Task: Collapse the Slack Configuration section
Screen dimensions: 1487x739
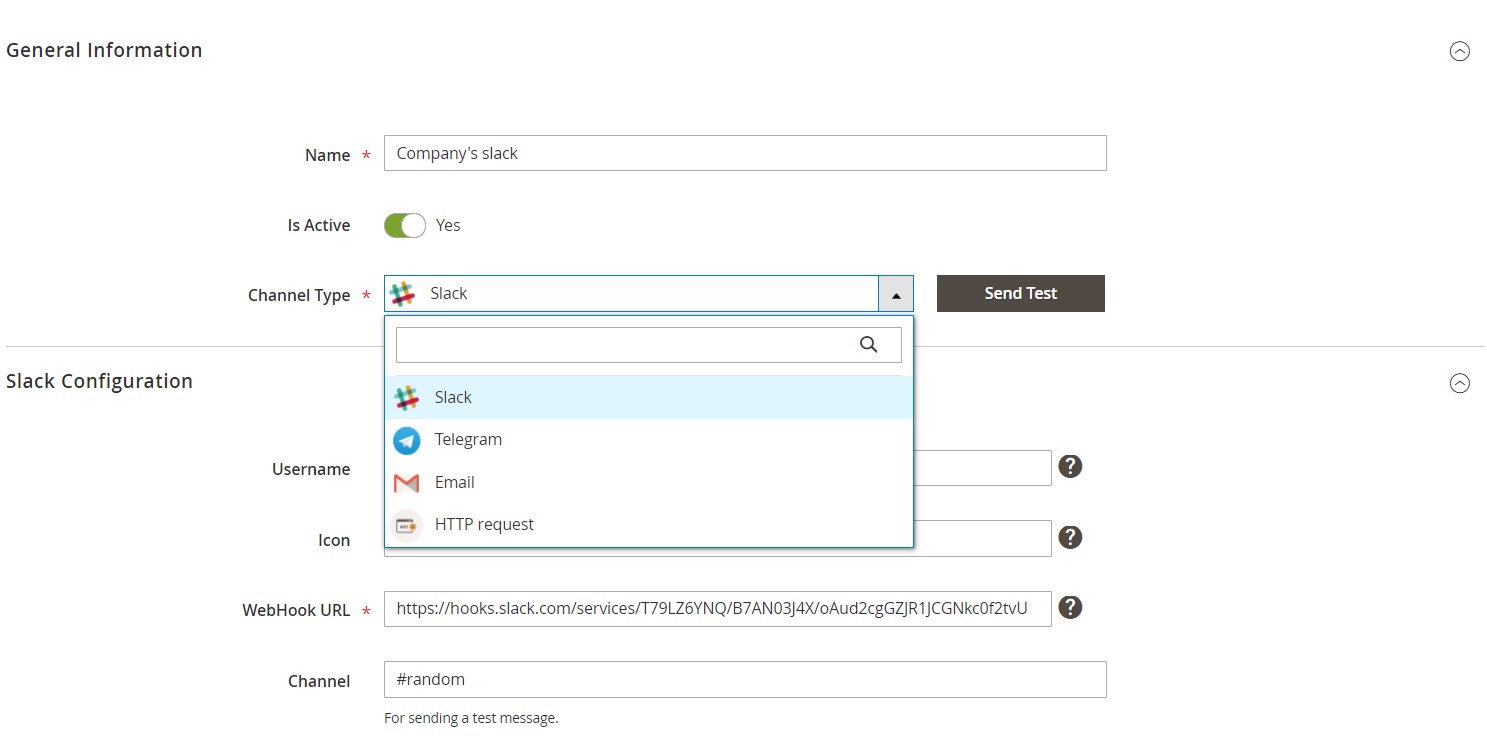Action: (1459, 383)
